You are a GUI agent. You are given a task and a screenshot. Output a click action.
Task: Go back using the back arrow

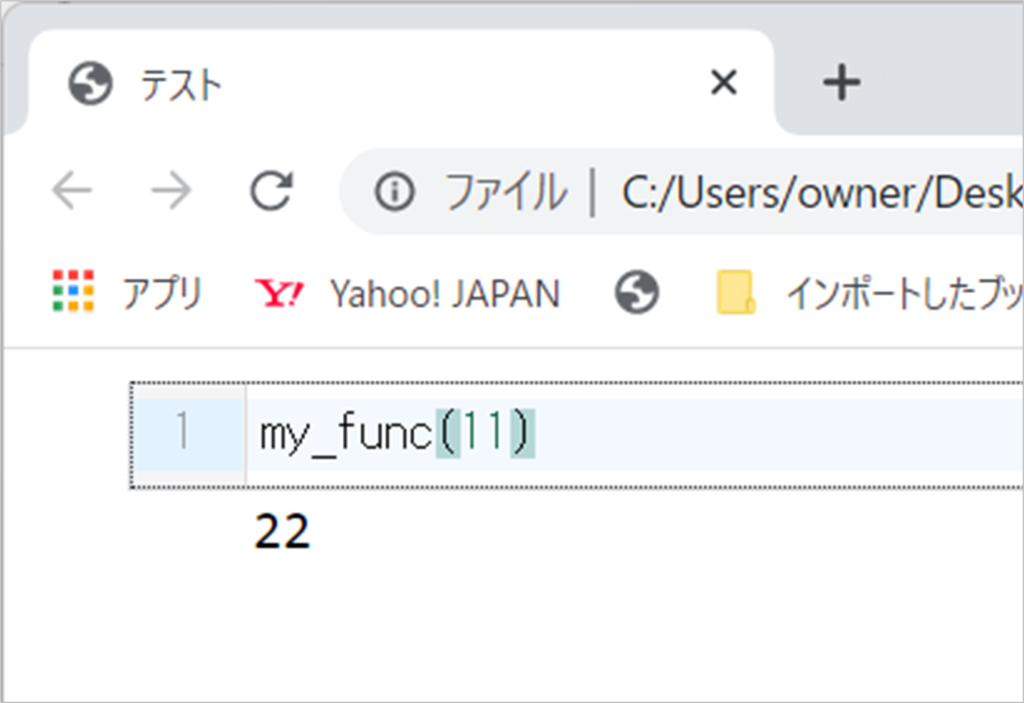pos(72,191)
